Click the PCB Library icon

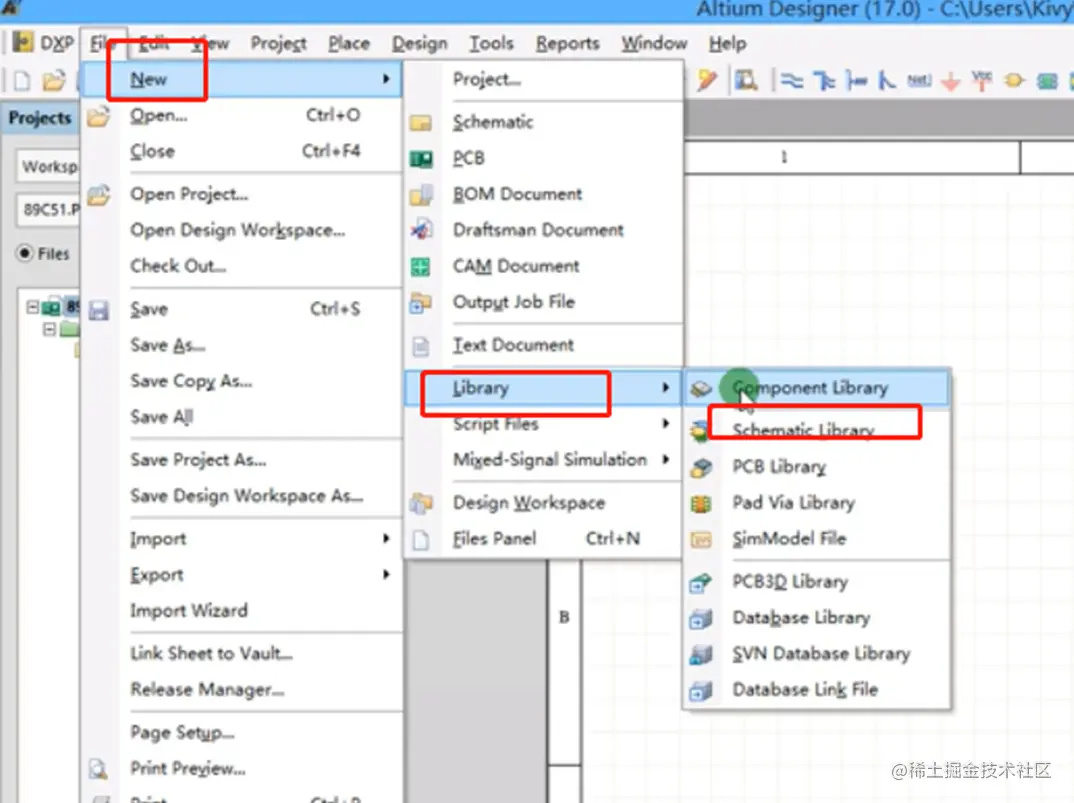pyautogui.click(x=701, y=468)
